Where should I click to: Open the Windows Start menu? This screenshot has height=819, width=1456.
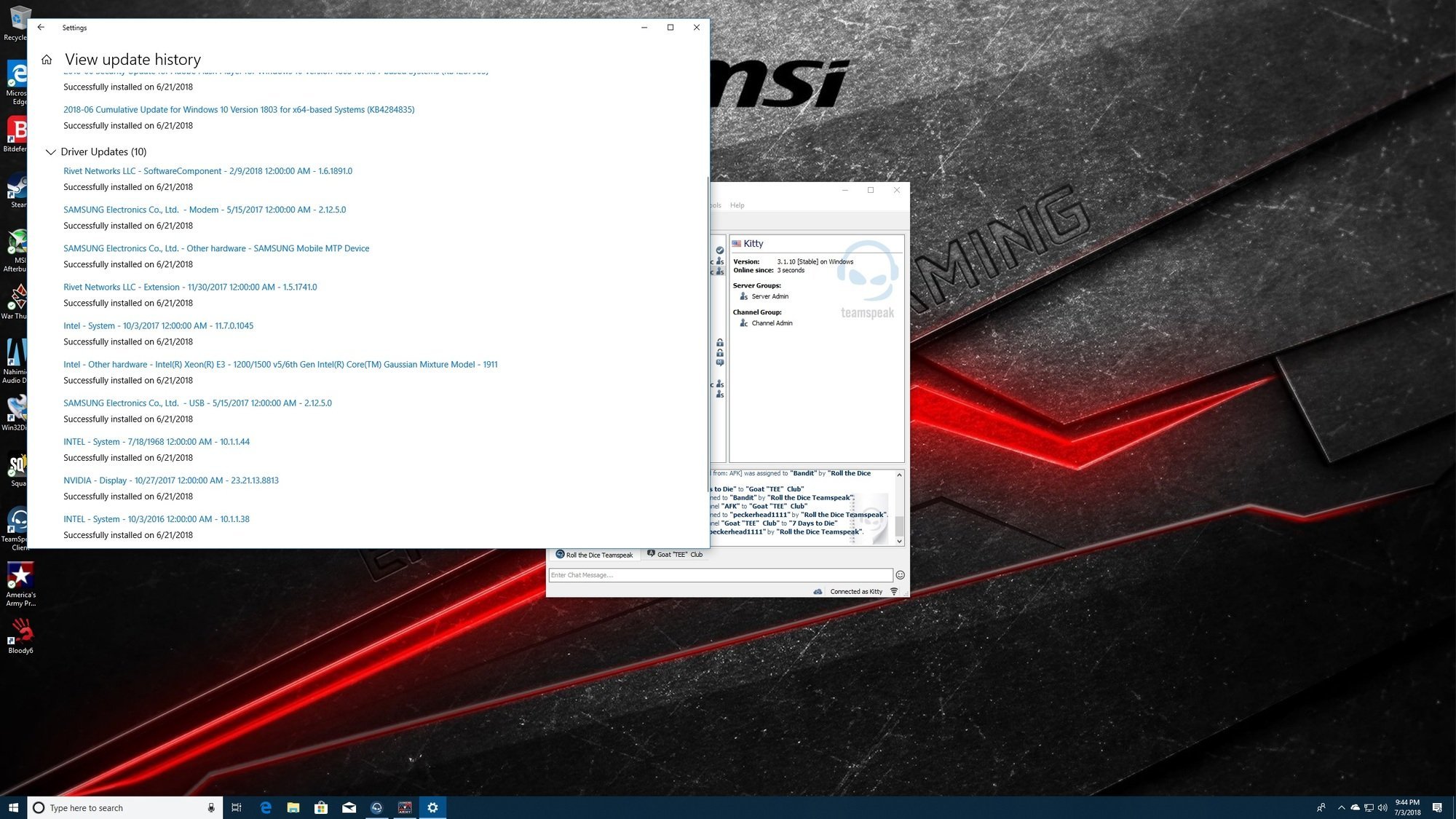pyautogui.click(x=13, y=807)
